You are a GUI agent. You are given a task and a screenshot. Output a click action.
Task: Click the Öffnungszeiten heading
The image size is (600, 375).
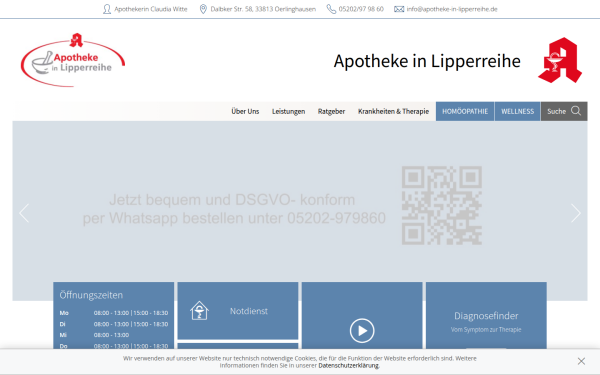point(91,295)
